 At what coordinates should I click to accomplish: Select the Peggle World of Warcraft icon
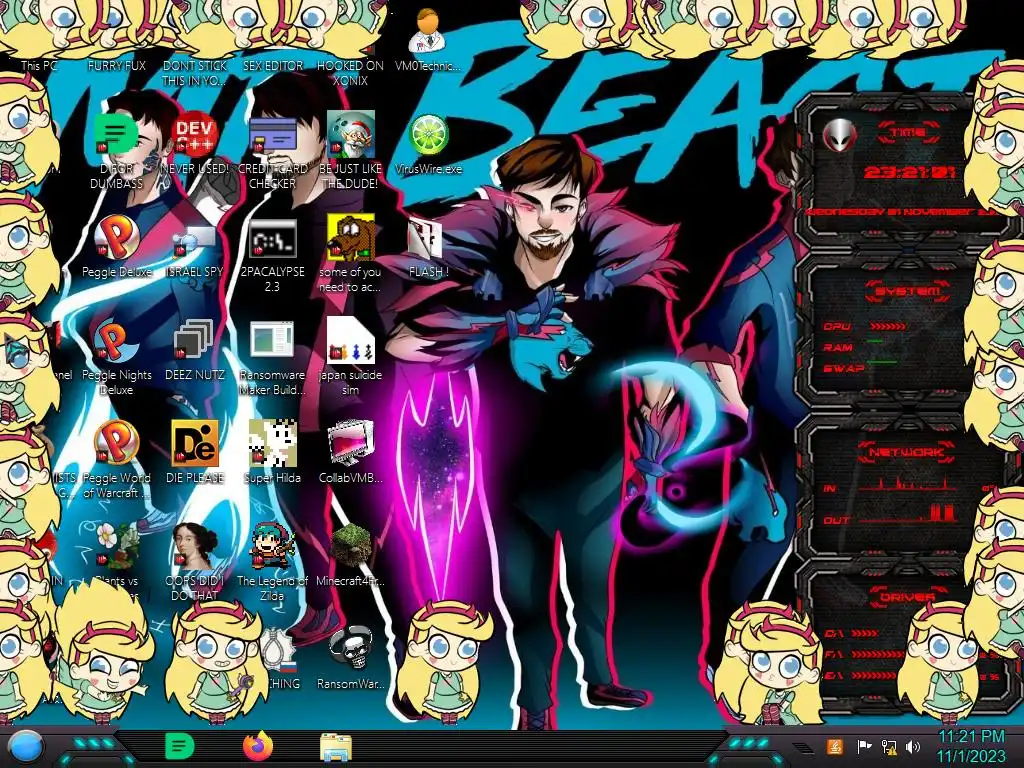tap(116, 443)
